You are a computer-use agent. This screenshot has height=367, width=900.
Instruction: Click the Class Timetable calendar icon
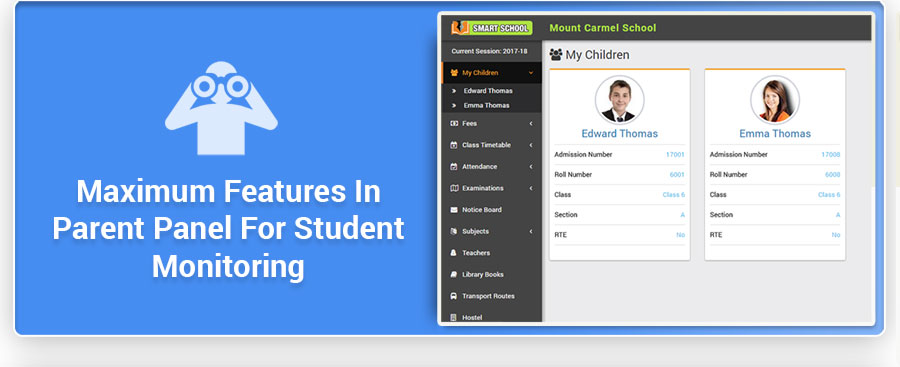coord(454,145)
